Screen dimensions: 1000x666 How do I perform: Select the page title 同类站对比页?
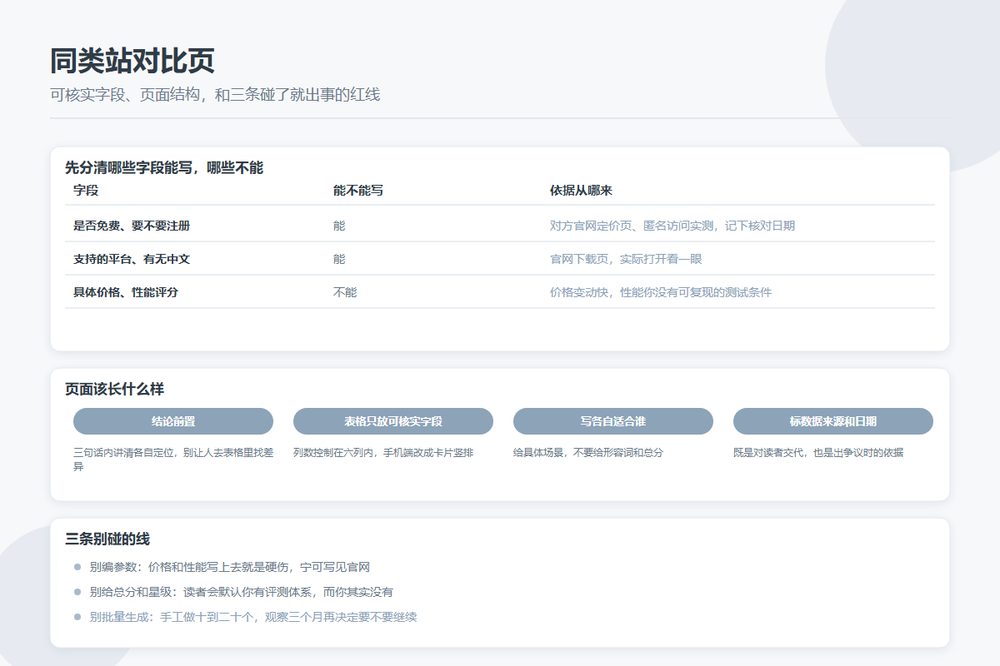pyautogui.click(x=132, y=61)
